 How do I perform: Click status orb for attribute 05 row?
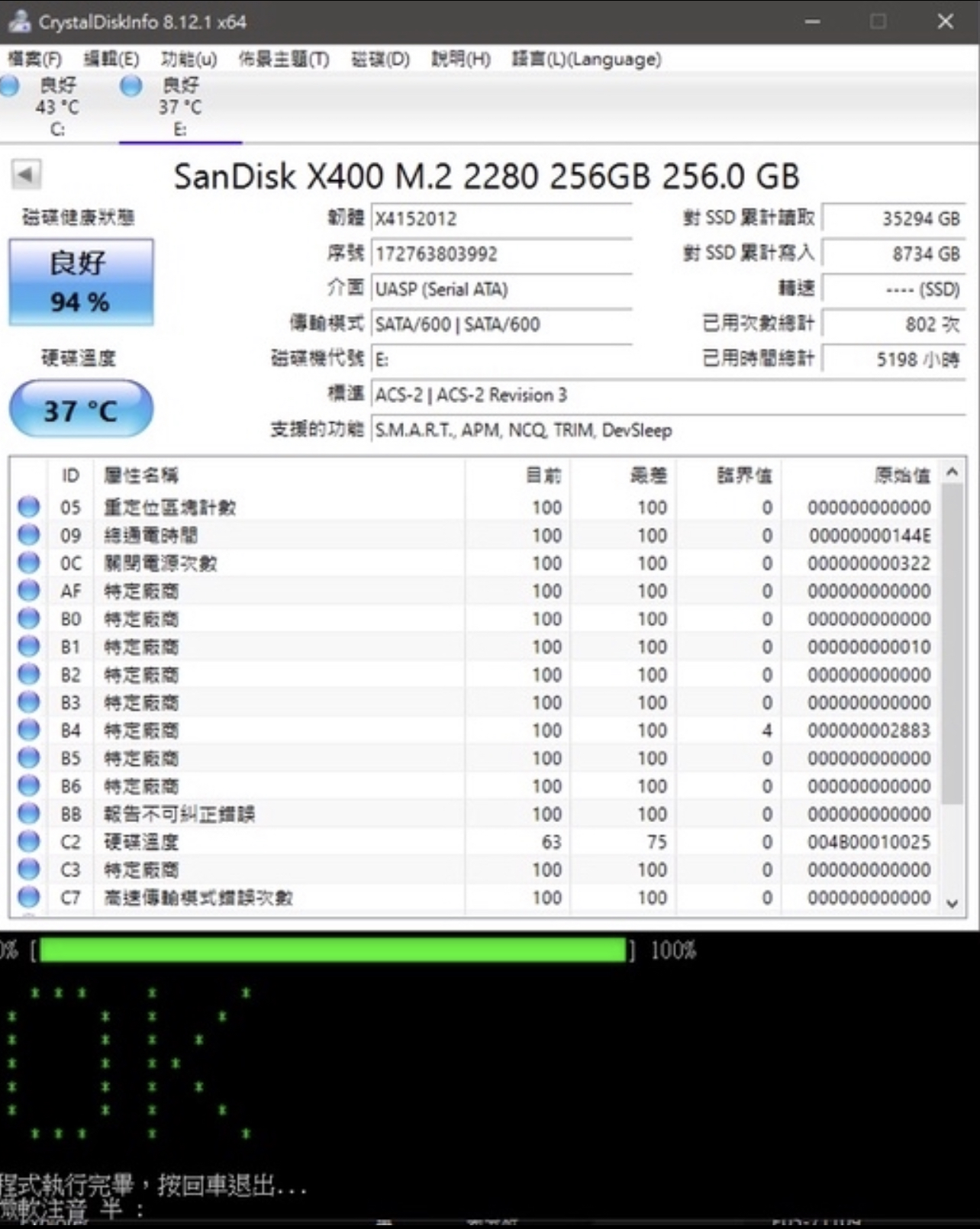(28, 507)
